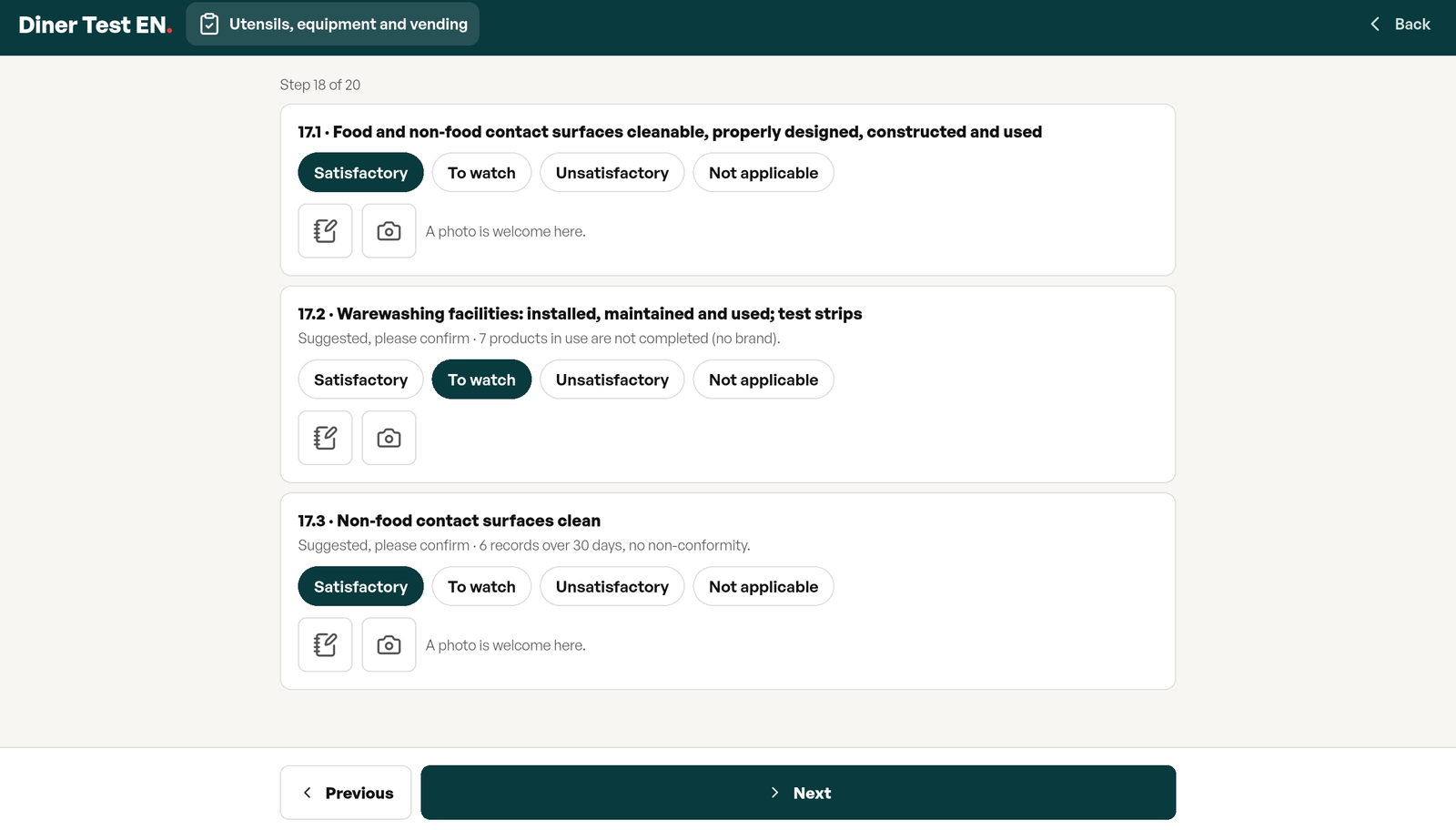The width and height of the screenshot is (1456, 830).
Task: Click the 17.1 Food and non-food contact surfaces heading
Action: coord(670,132)
